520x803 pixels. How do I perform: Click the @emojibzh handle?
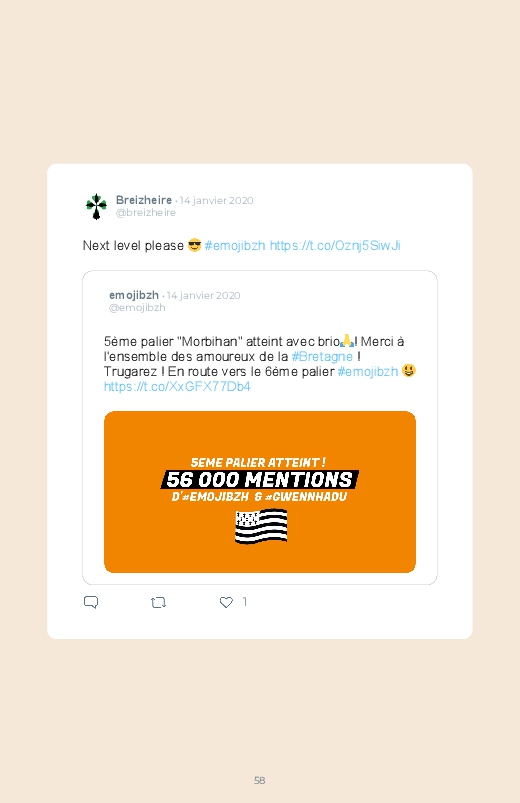[x=137, y=308]
